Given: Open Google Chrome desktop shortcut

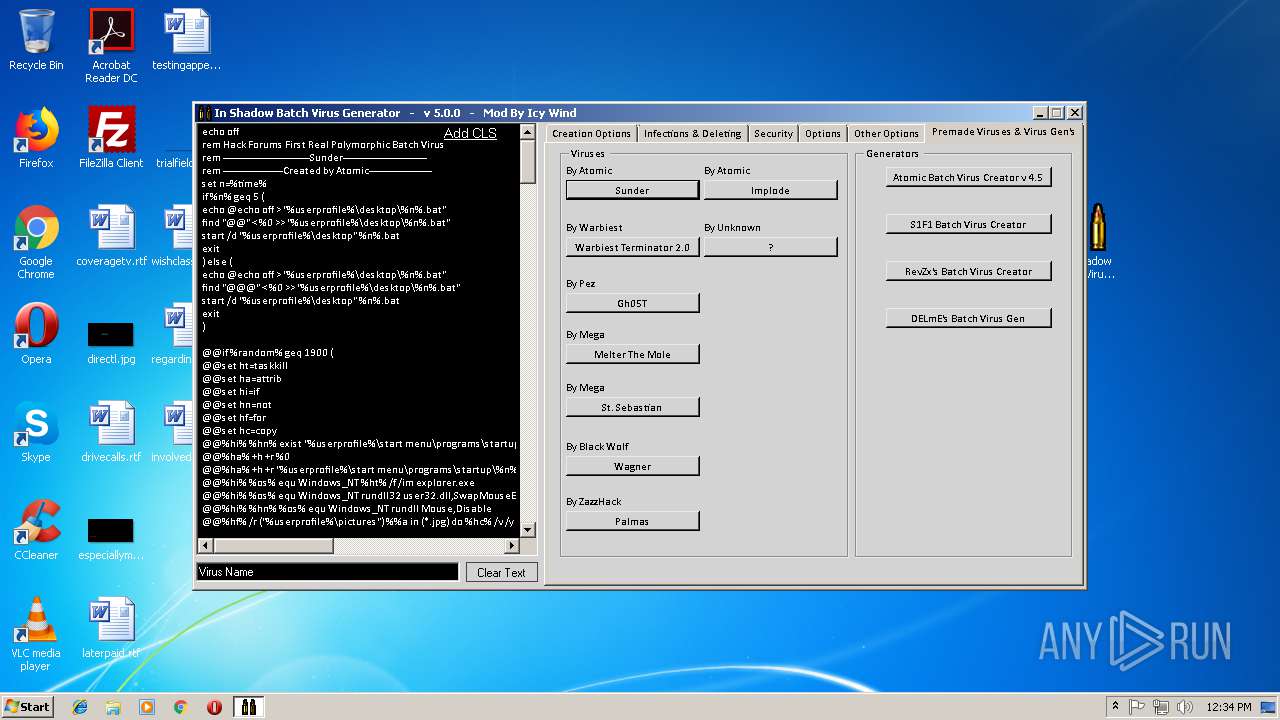Looking at the screenshot, I should click(x=36, y=242).
